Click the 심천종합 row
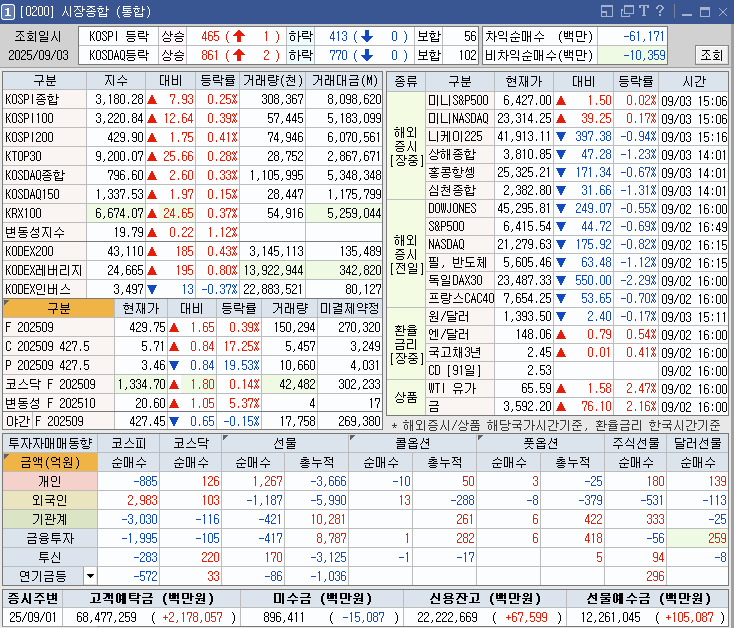This screenshot has width=734, height=628. click(577, 190)
